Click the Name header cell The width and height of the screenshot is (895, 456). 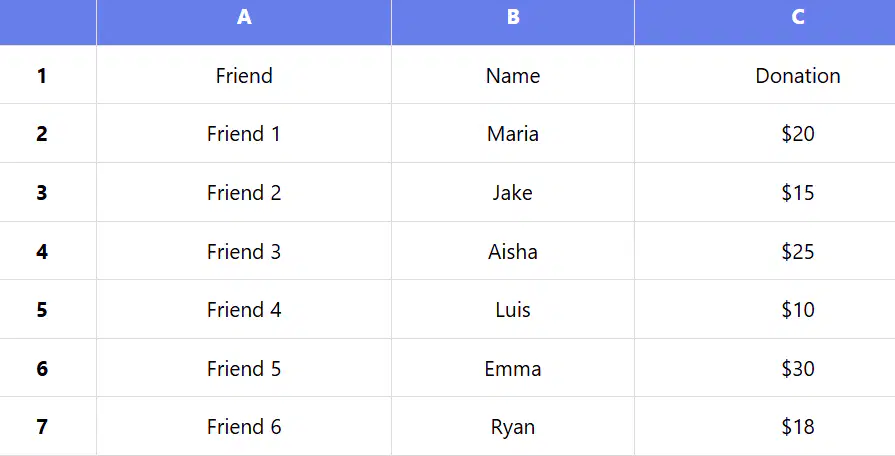pos(513,75)
